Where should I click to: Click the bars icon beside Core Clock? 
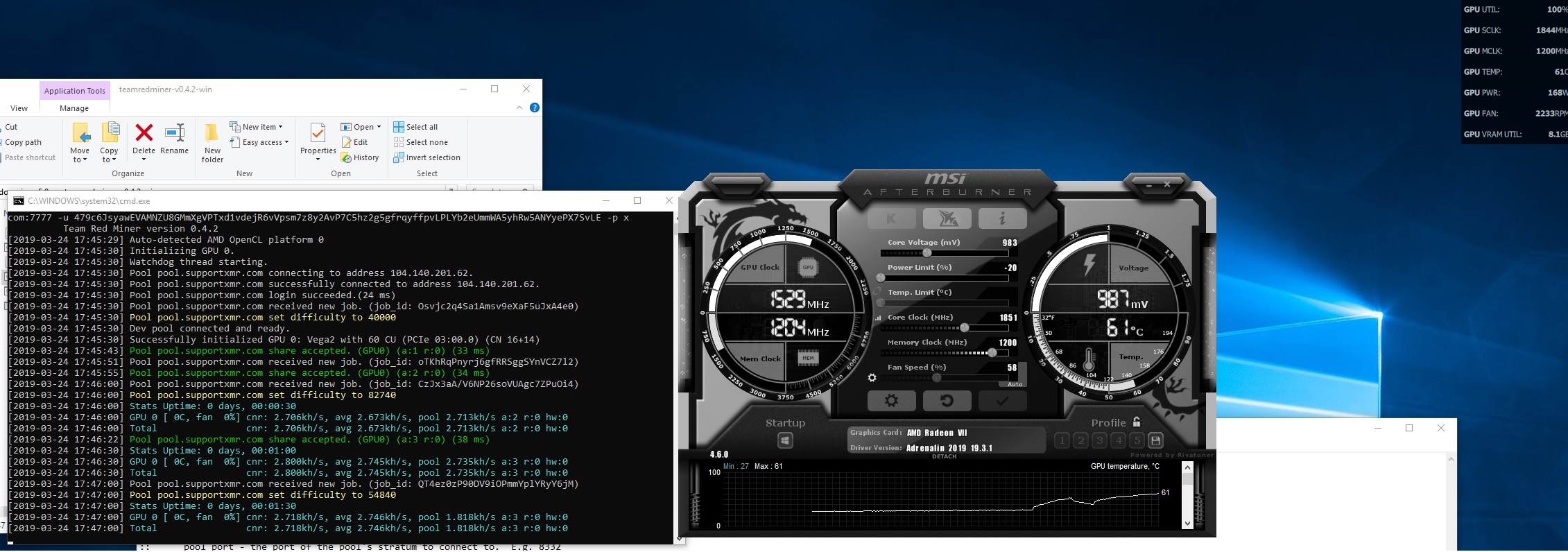[x=878, y=318]
